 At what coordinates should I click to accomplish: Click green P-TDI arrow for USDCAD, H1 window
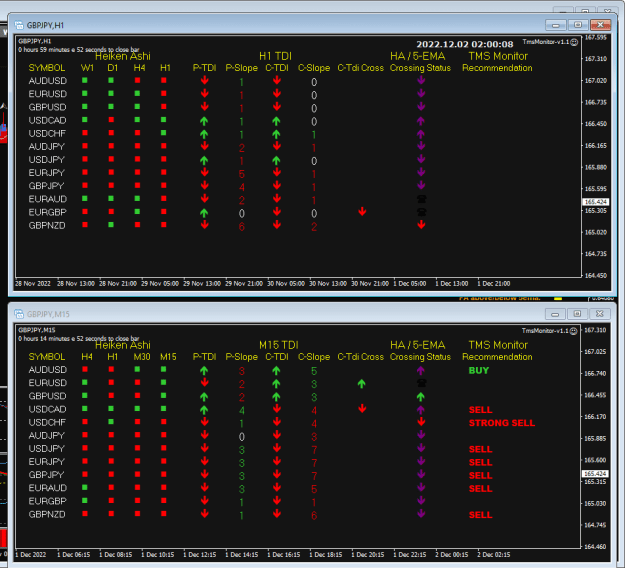[204, 121]
